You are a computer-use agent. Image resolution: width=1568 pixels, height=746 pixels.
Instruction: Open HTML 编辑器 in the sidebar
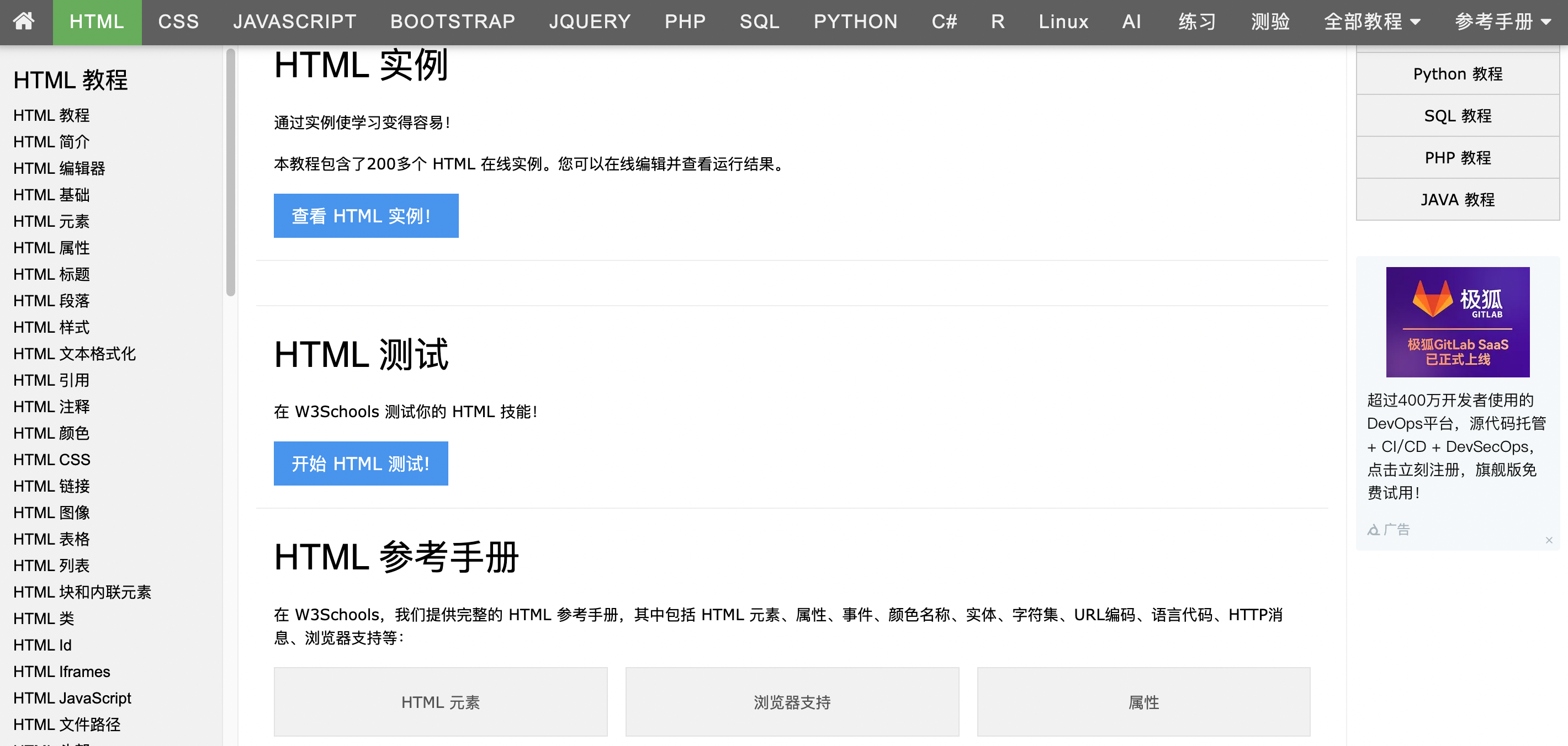pos(59,168)
